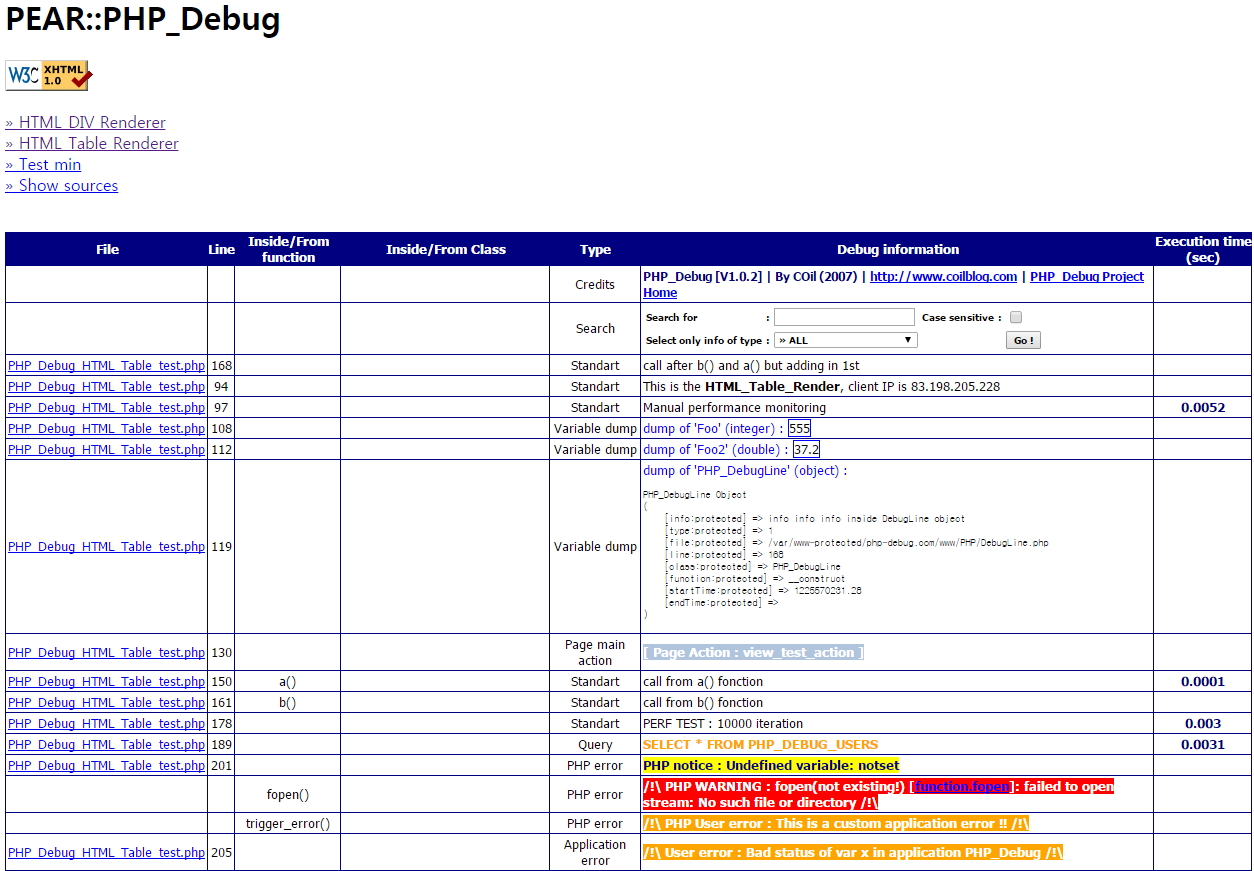Follow the Test min link
This screenshot has height=871, width=1254.
point(43,165)
